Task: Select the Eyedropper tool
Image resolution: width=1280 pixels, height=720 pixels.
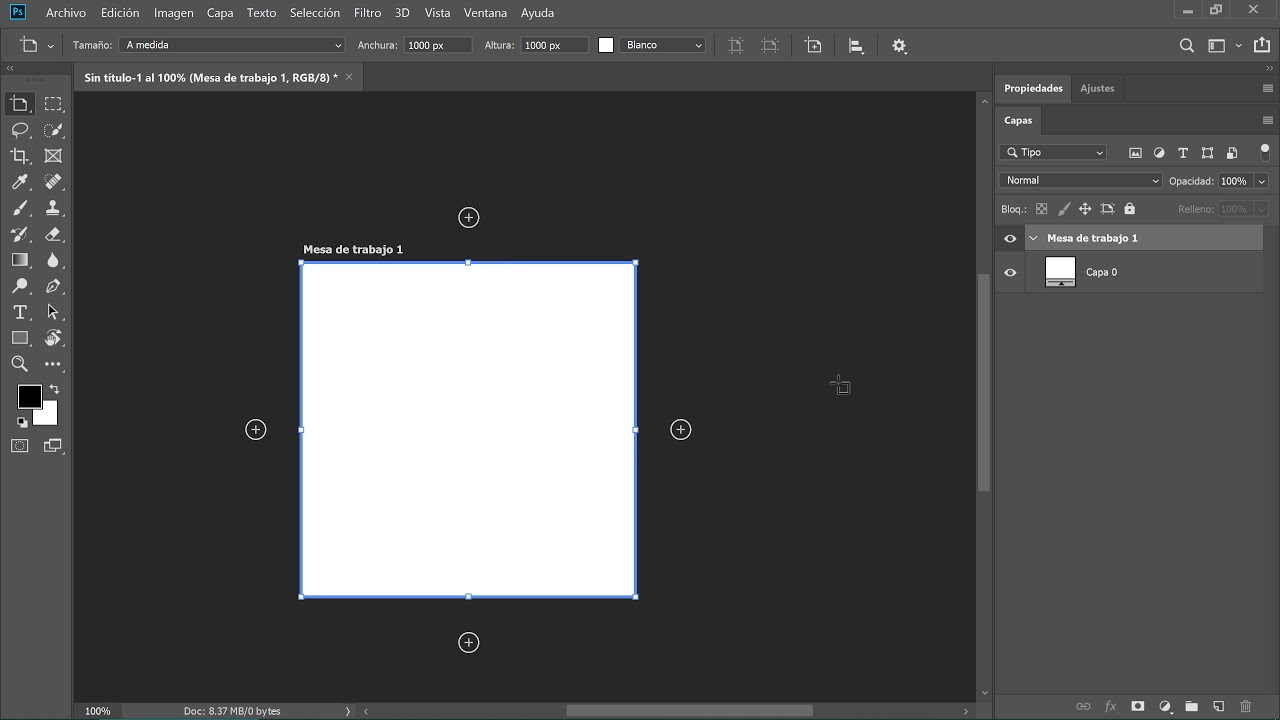Action: [20, 182]
